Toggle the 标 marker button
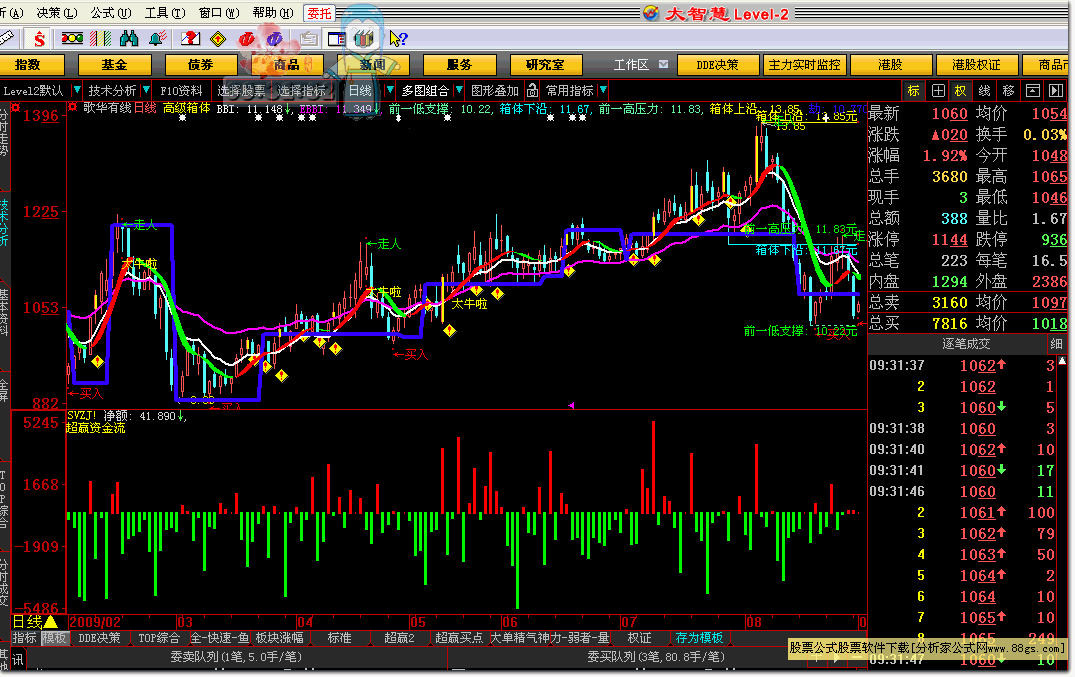Image resolution: width=1075 pixels, height=677 pixels. [x=914, y=91]
